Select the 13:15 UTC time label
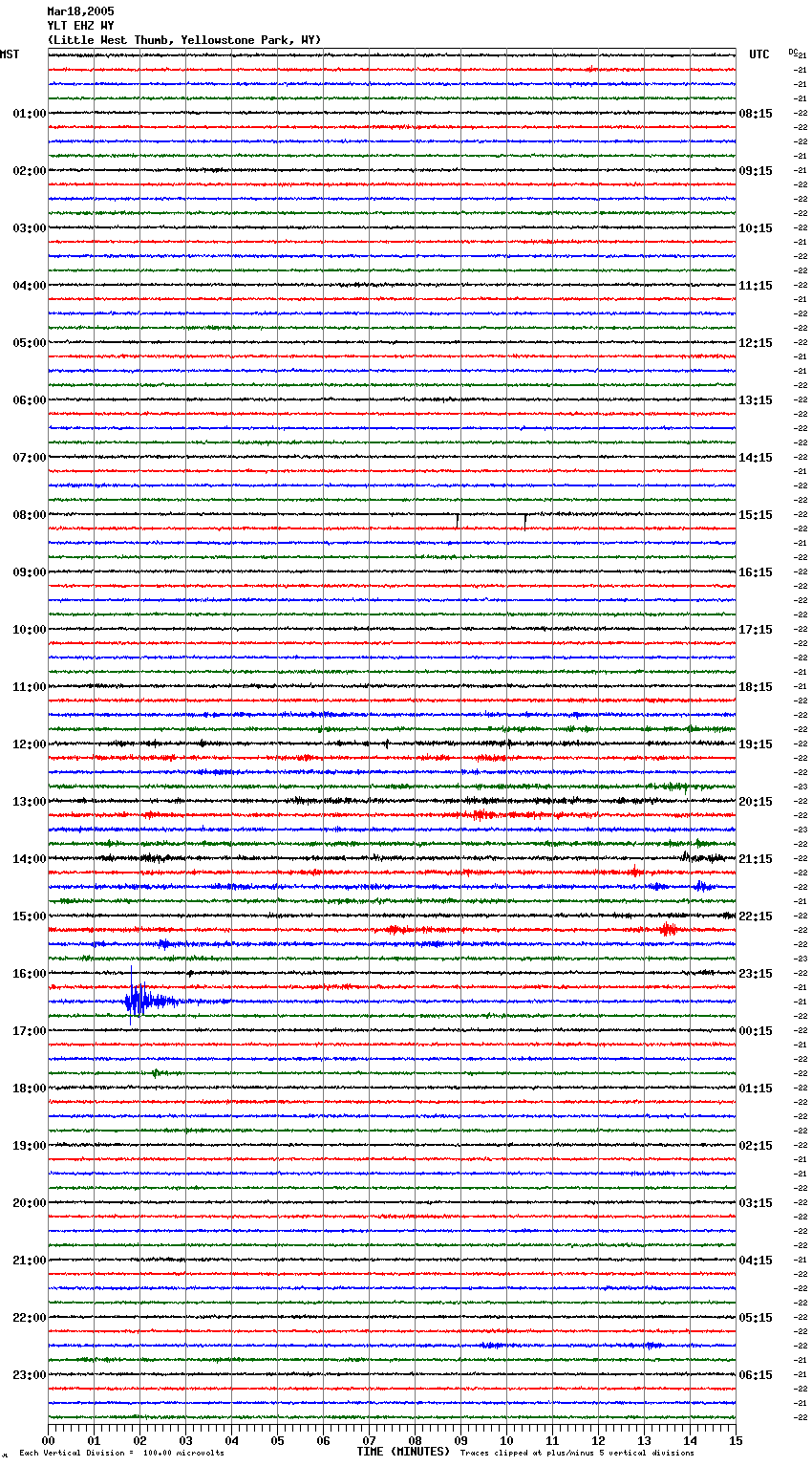 [756, 400]
